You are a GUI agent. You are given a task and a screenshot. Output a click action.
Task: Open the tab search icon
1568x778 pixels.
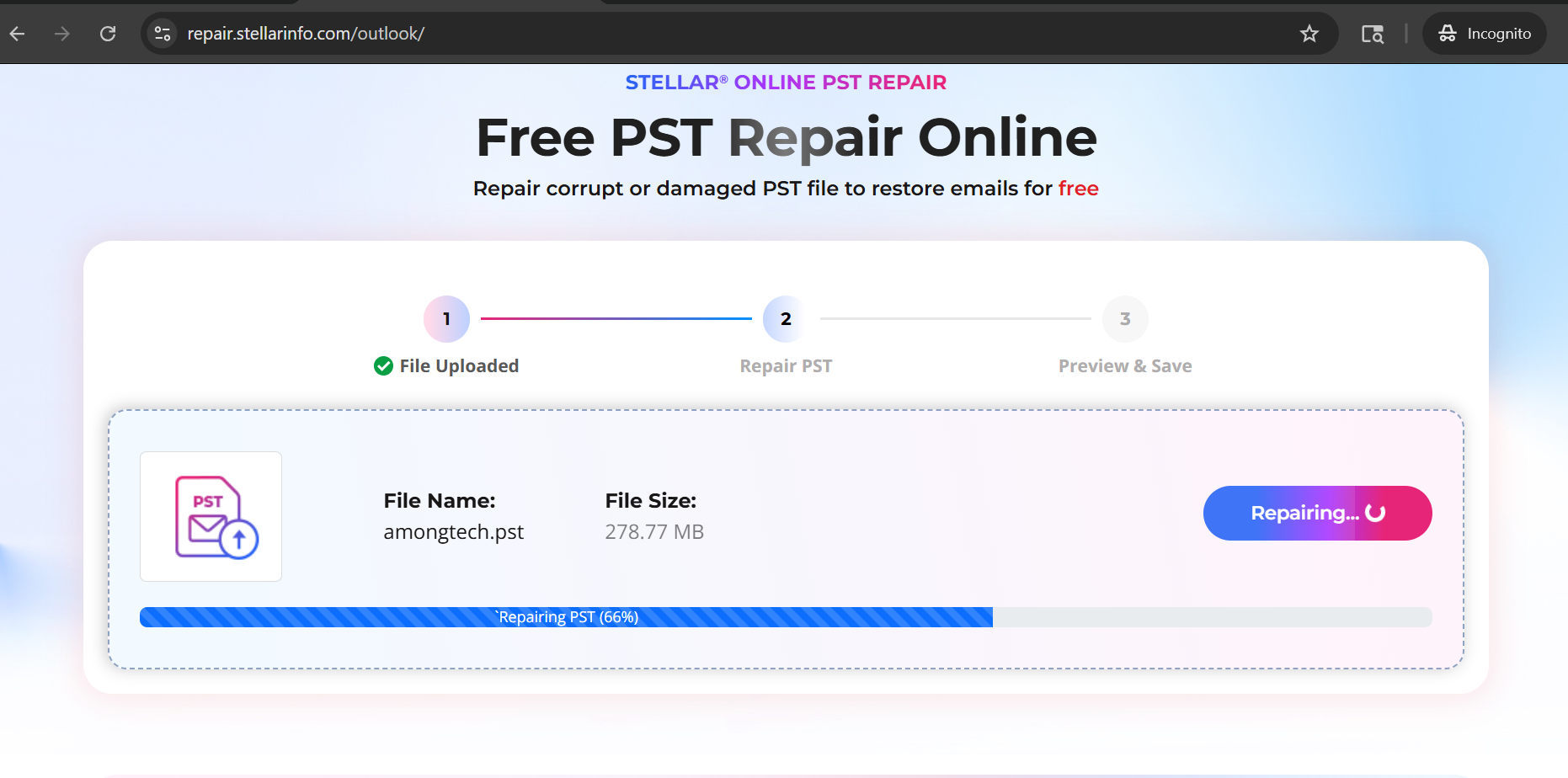point(1373,34)
